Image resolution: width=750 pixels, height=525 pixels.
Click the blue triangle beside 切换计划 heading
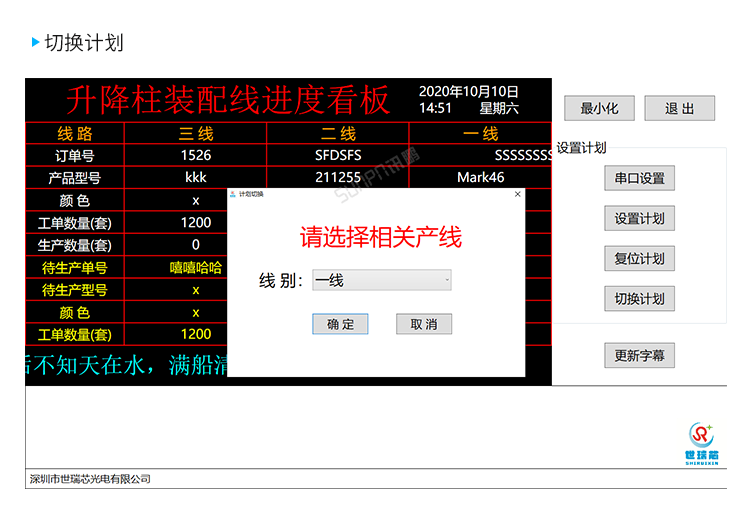(x=36, y=42)
